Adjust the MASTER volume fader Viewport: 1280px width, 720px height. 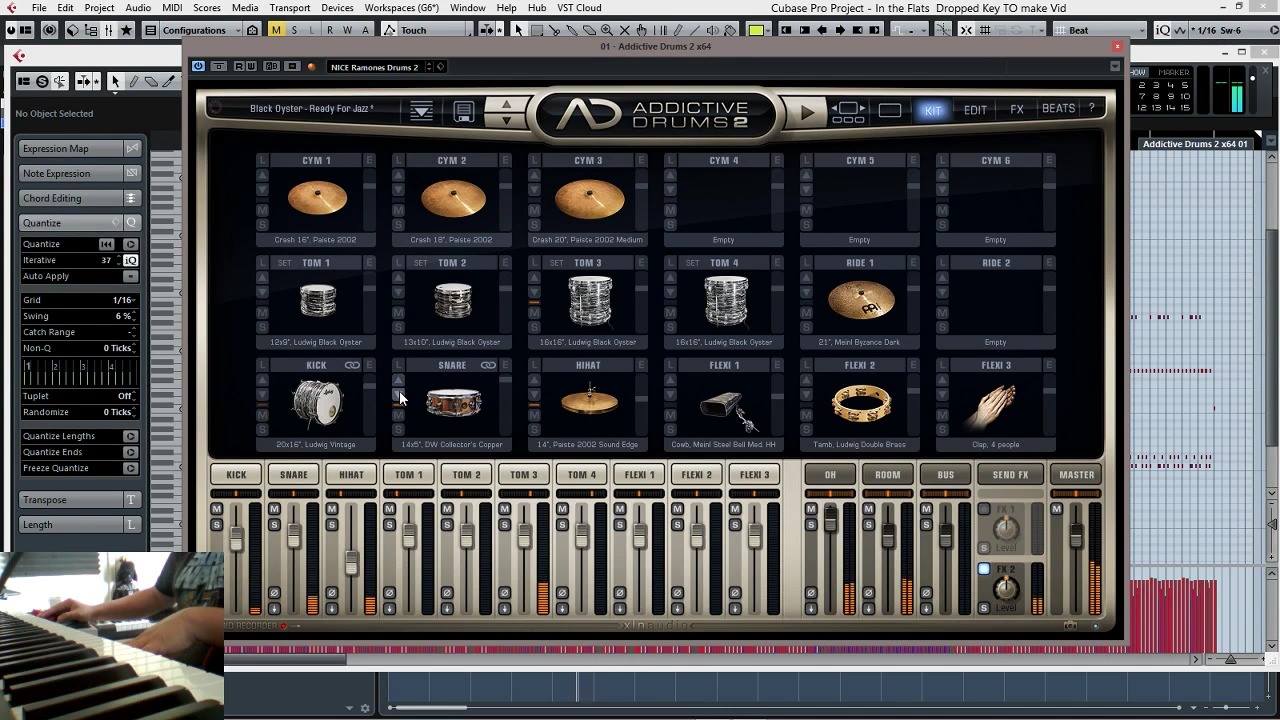1076,535
